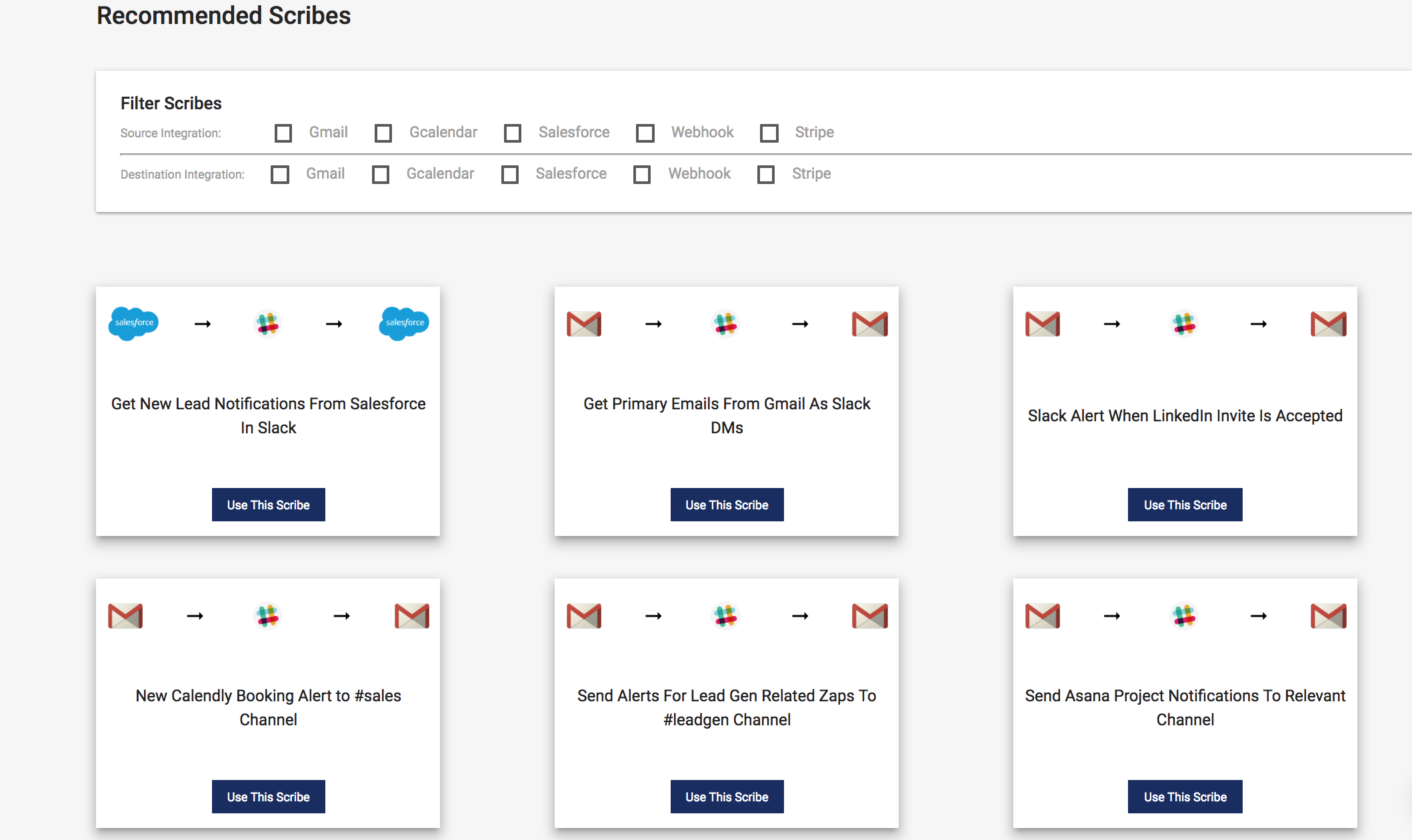Click the Slack icon on the Asana Notifications card
The height and width of the screenshot is (840, 1412).
click(x=1185, y=616)
